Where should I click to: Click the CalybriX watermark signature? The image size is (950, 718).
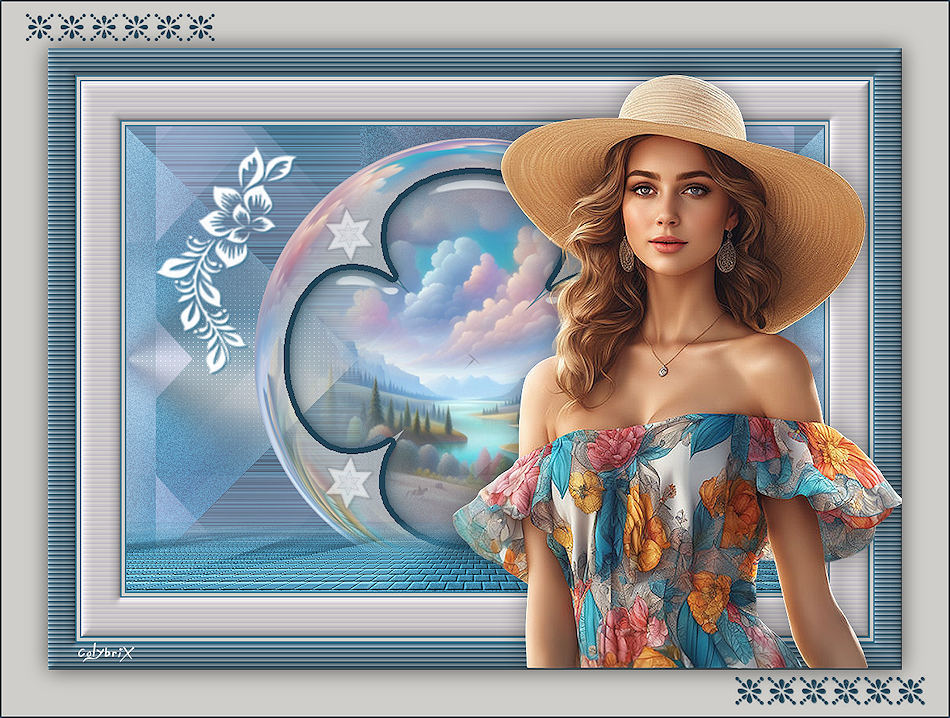click(106, 653)
